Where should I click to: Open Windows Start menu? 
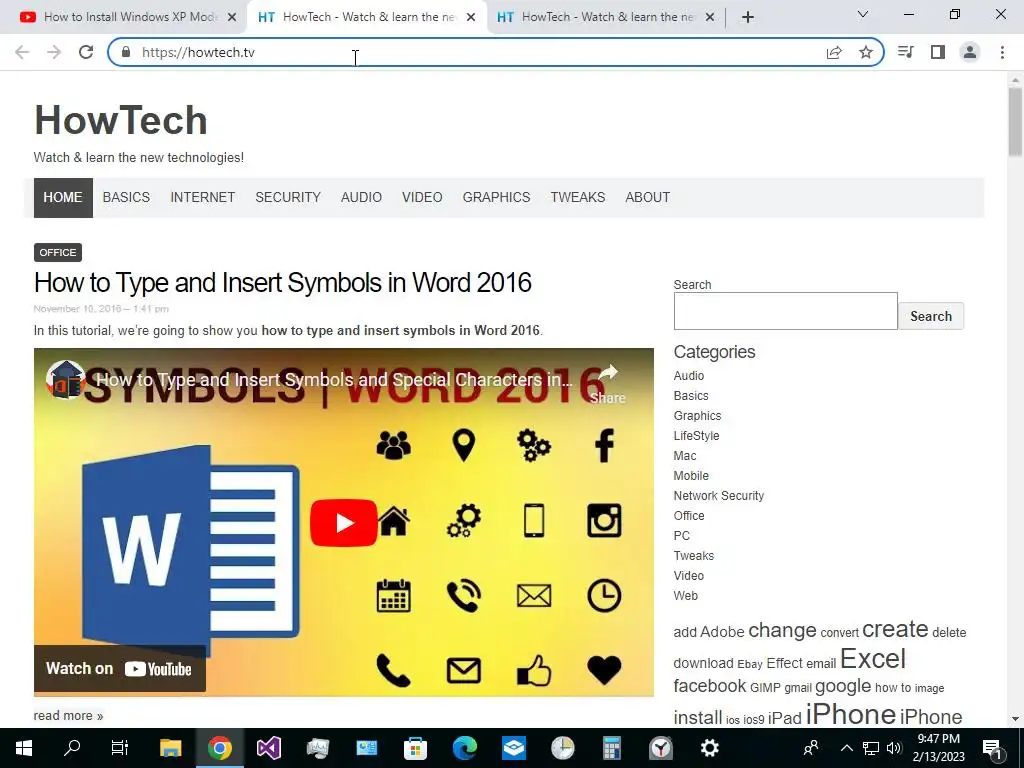click(24, 748)
